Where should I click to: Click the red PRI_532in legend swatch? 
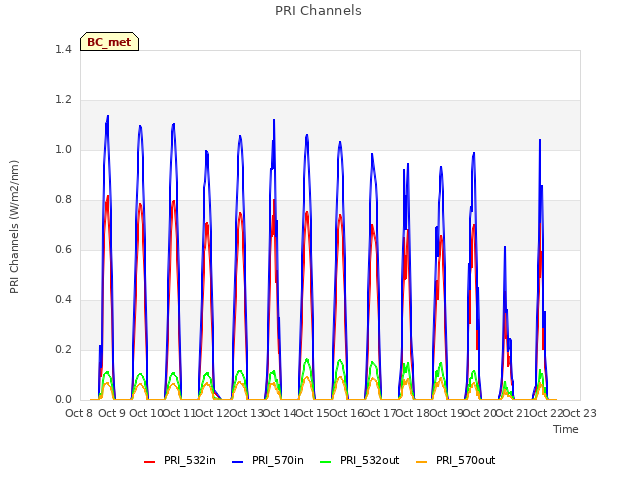tap(149, 462)
